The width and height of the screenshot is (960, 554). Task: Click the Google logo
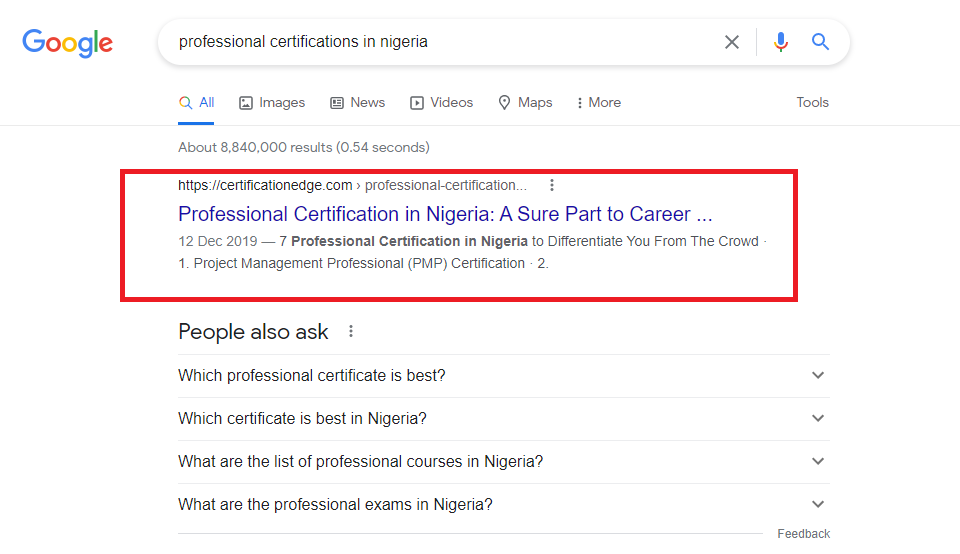tap(67, 43)
